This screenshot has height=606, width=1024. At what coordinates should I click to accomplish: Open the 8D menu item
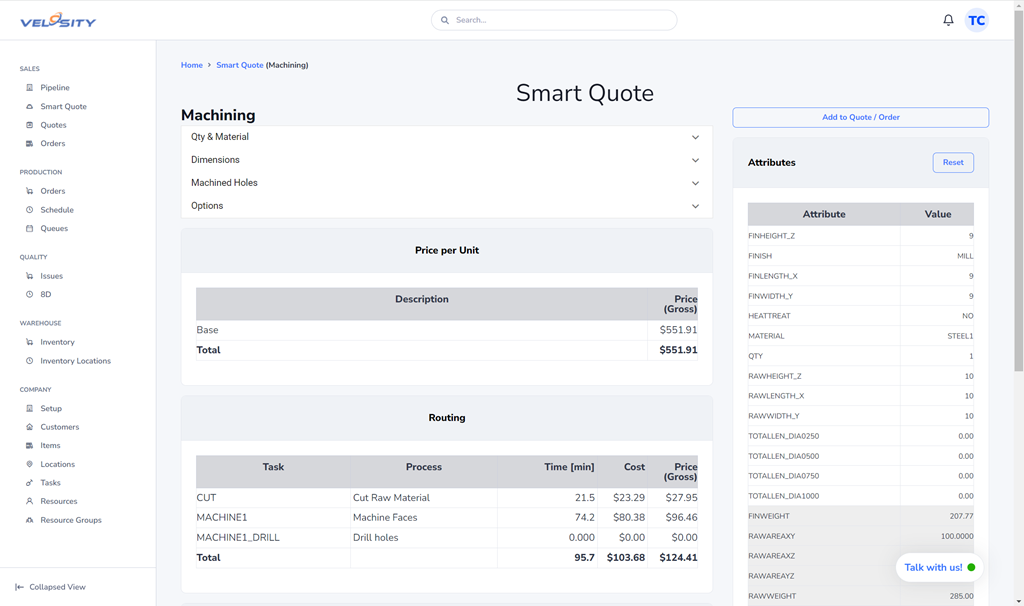pos(46,295)
